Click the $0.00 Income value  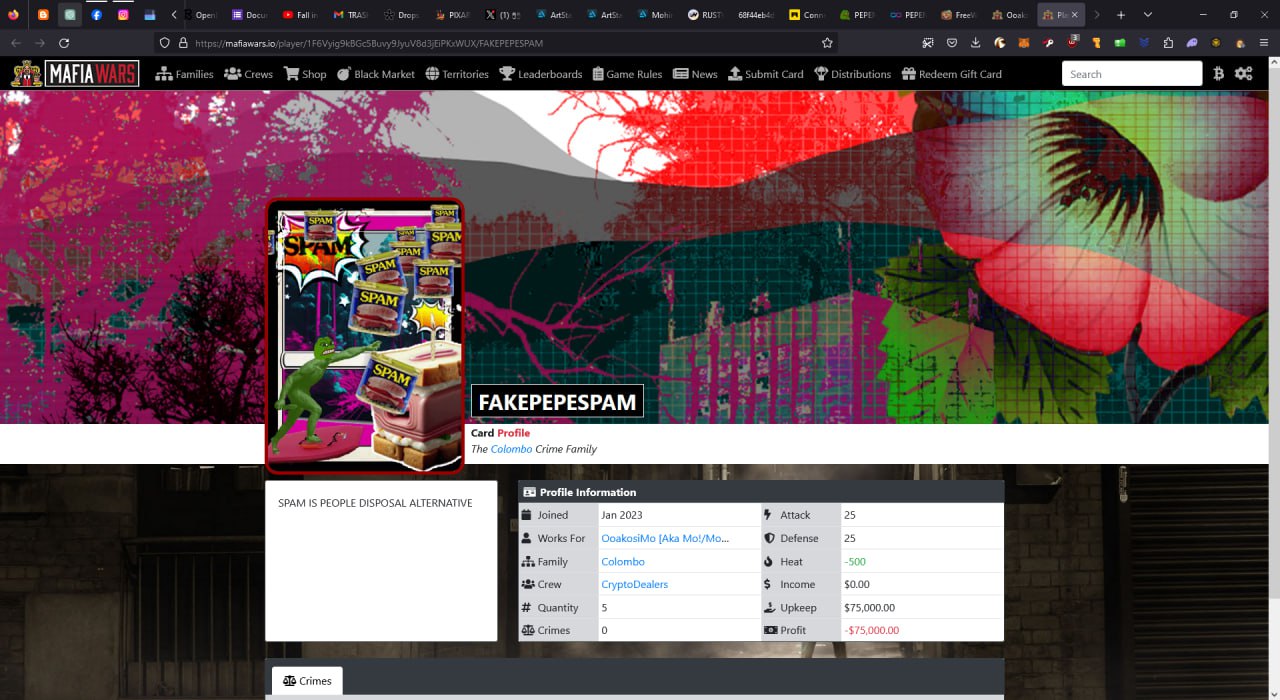(x=857, y=584)
